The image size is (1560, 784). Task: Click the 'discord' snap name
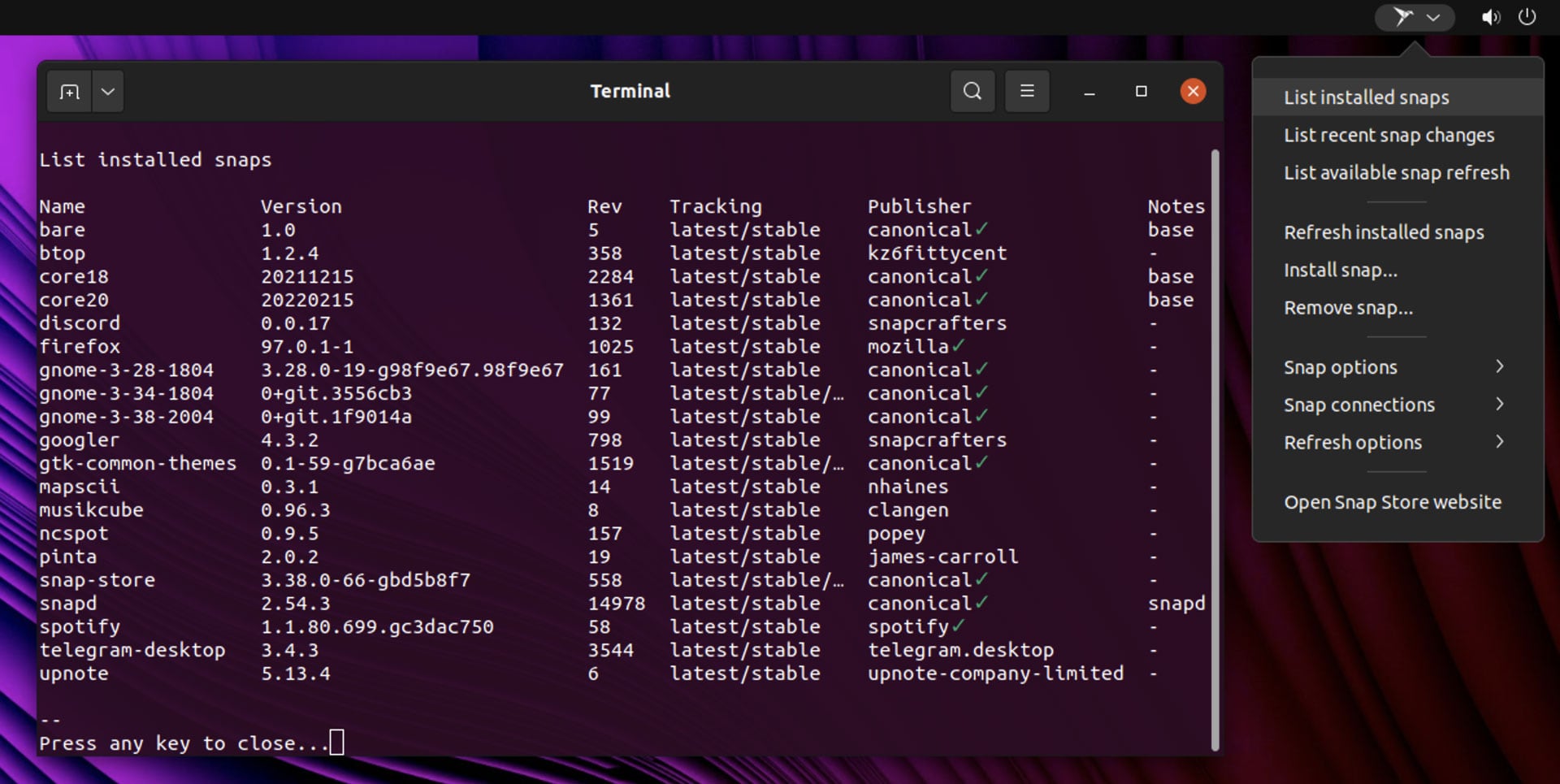pos(80,323)
